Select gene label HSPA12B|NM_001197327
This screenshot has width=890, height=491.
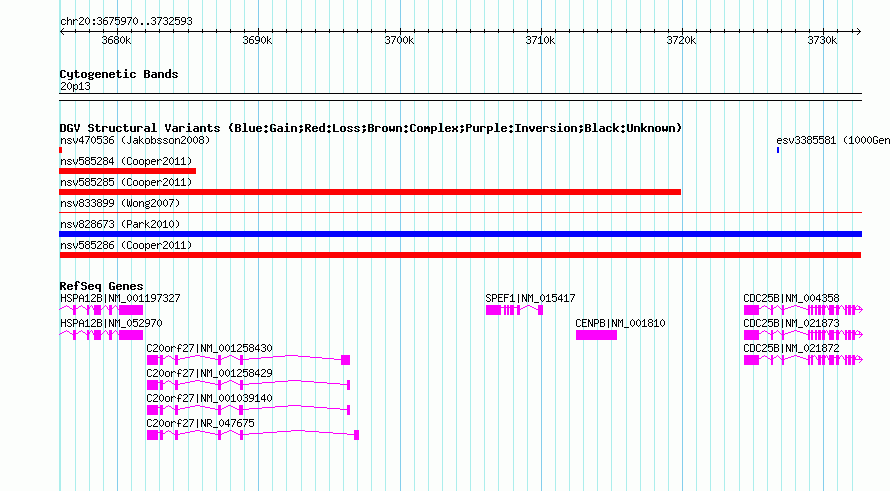[x=120, y=298]
